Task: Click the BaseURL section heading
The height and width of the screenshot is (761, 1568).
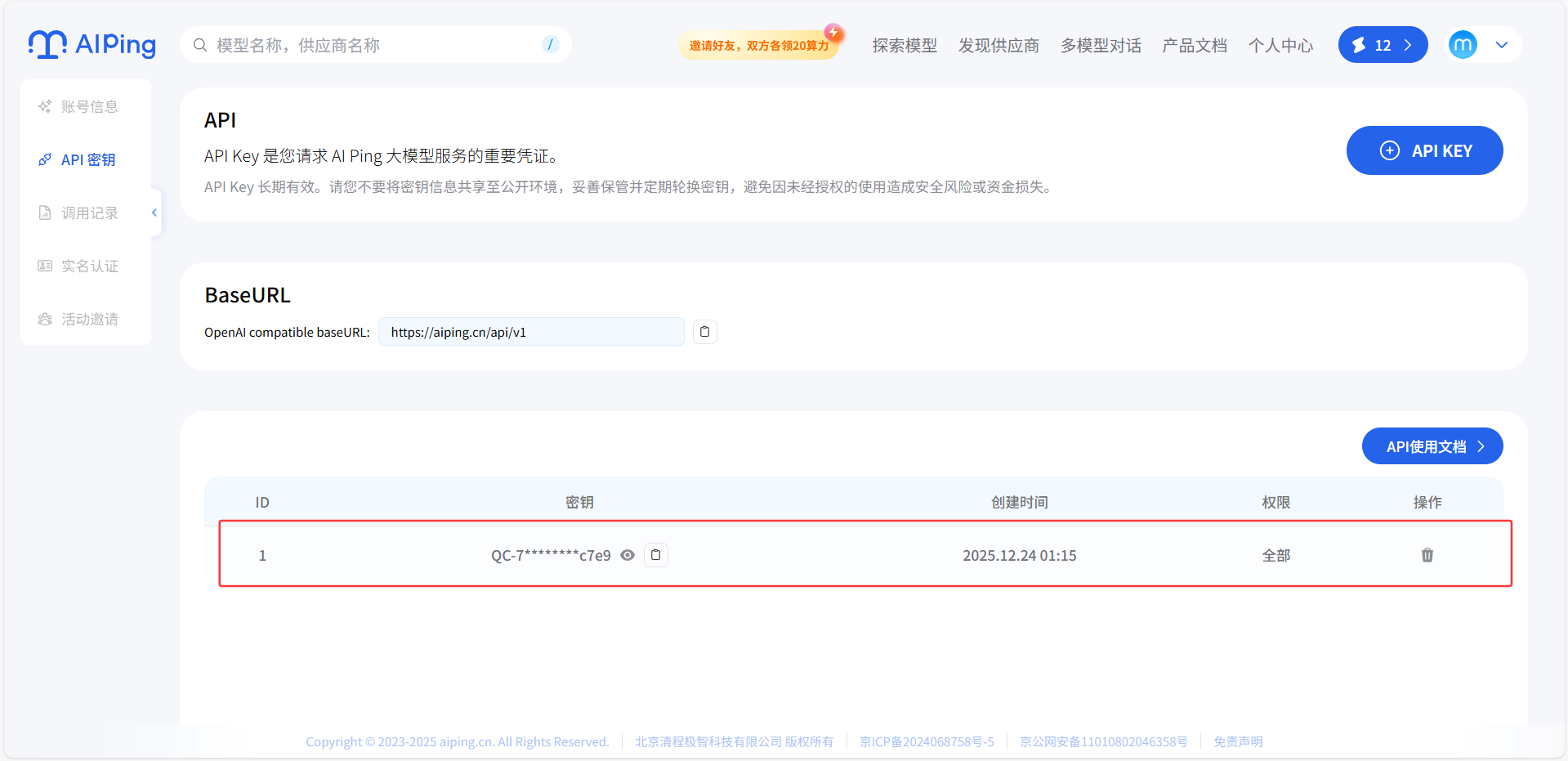Action: coord(248,295)
